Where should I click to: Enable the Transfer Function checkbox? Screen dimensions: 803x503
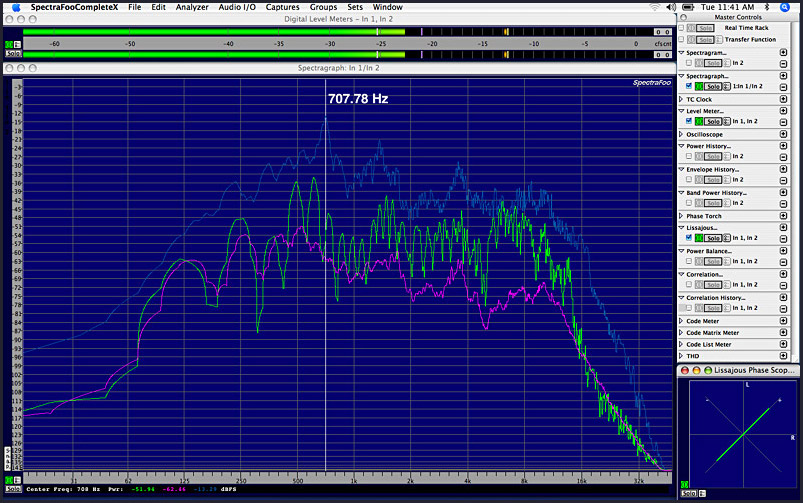click(681, 39)
